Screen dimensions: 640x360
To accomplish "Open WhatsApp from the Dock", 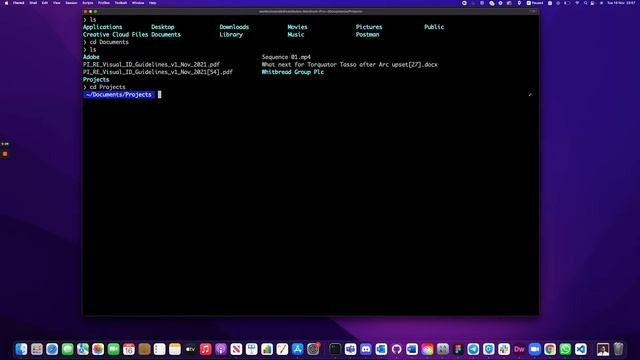I will [565, 349].
